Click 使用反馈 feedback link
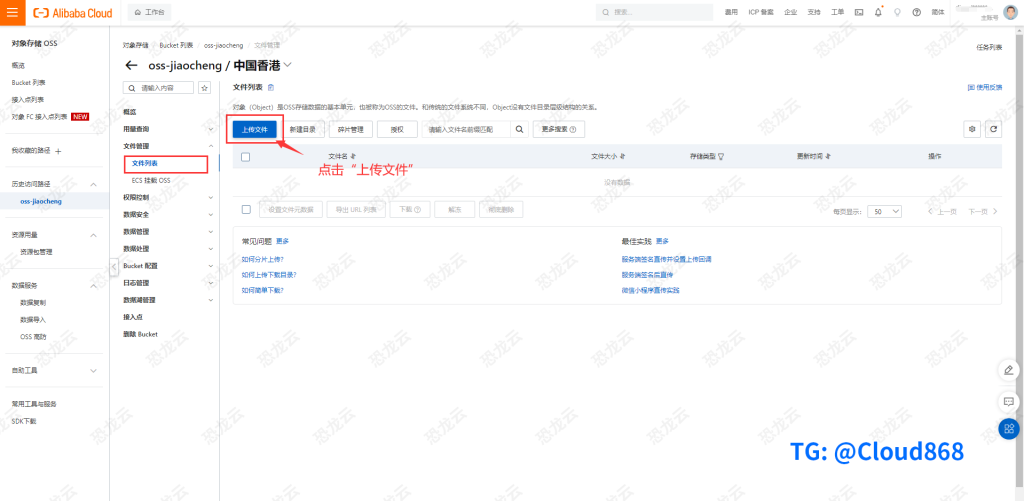This screenshot has width=1024, height=501. point(985,88)
